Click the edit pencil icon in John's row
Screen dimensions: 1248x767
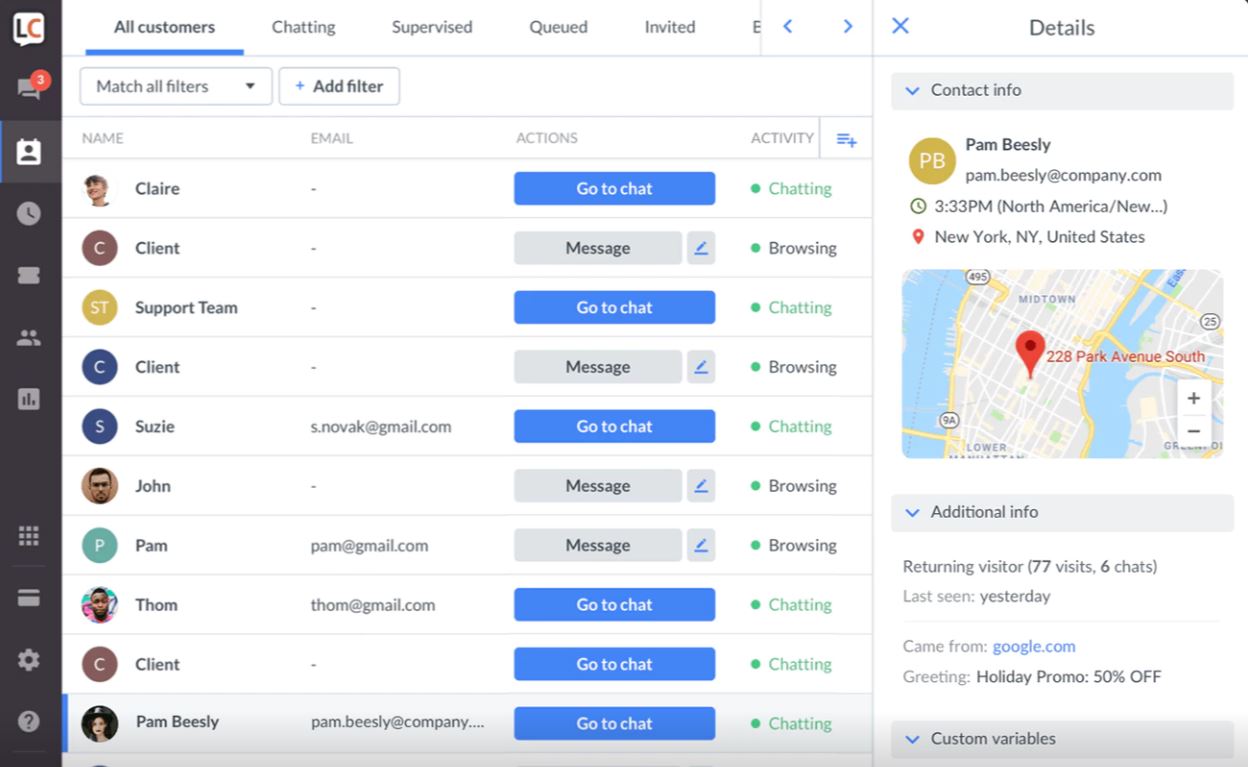click(701, 486)
